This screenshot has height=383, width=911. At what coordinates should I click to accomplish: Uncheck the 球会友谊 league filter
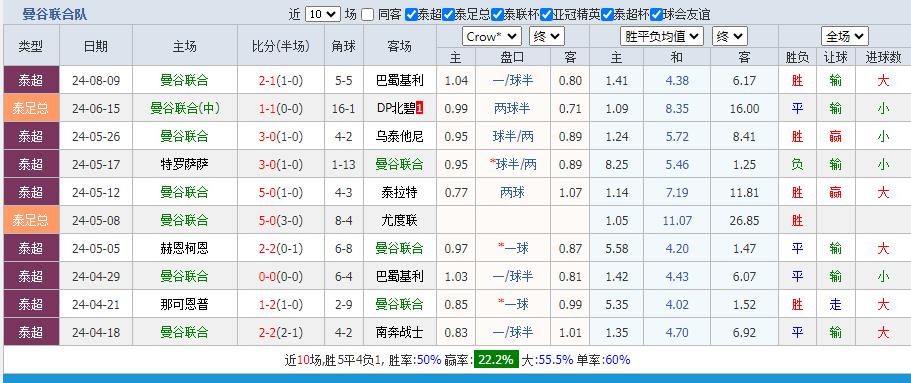(x=656, y=15)
